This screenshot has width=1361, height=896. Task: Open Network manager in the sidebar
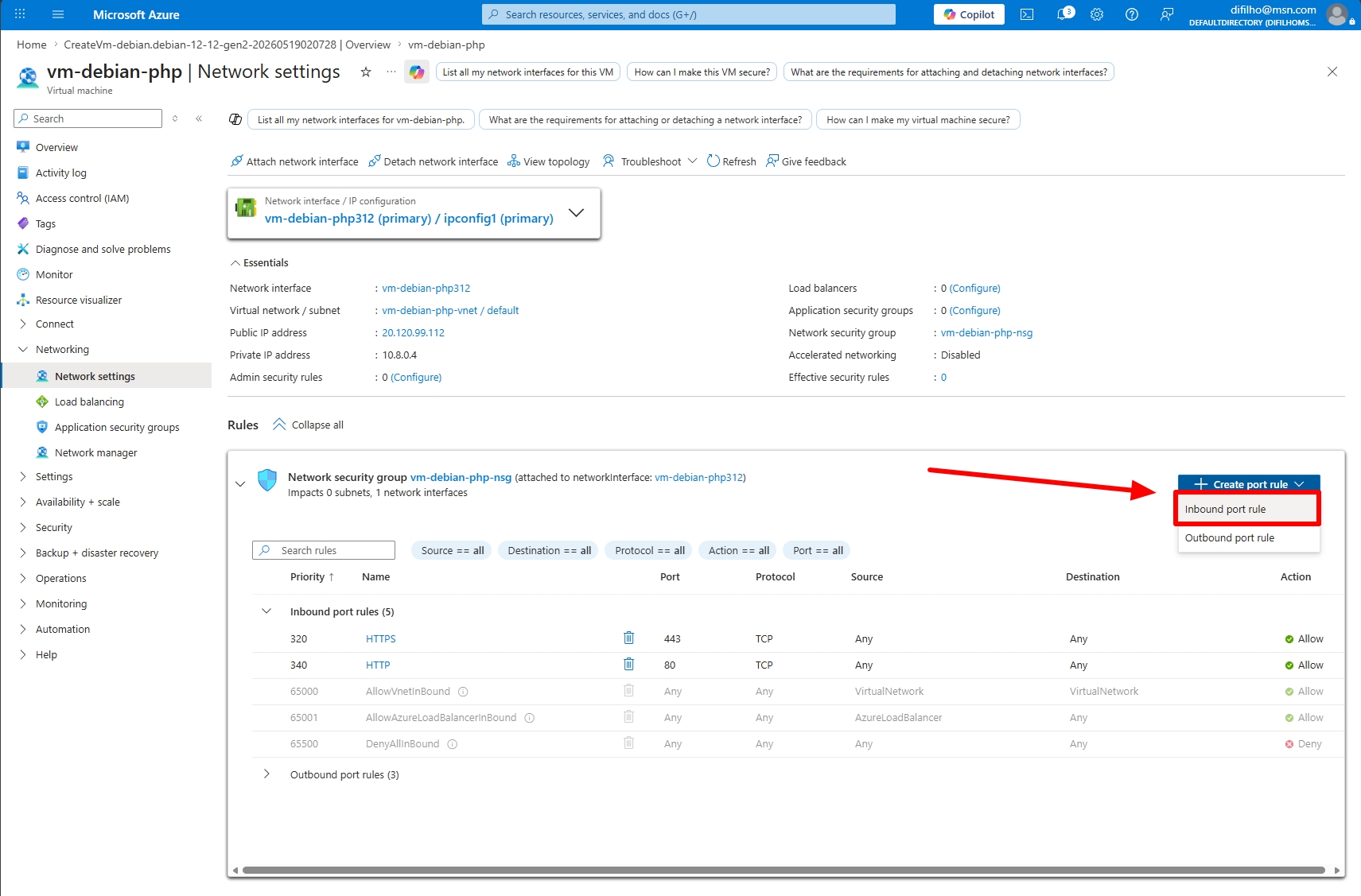95,452
